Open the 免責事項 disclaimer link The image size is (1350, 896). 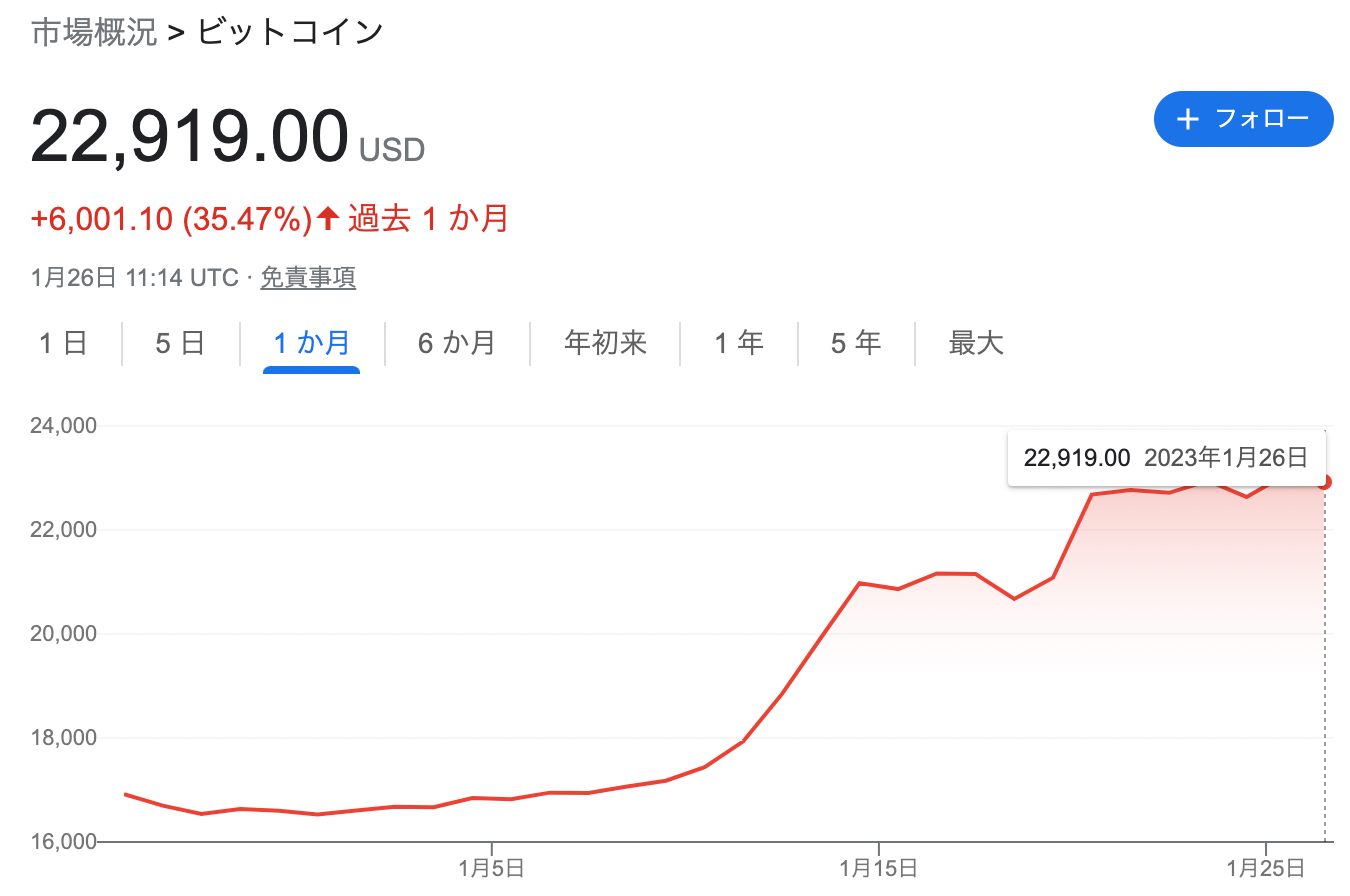(308, 277)
